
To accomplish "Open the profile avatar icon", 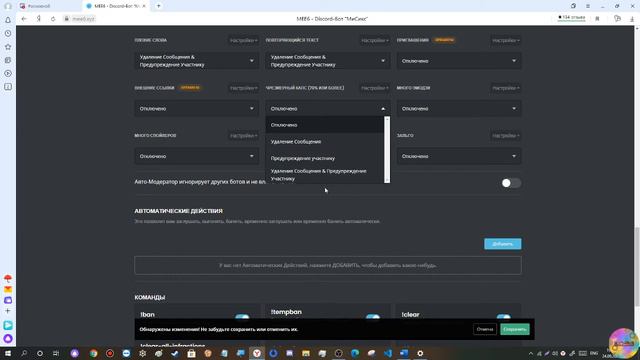I will [x=8, y=6].
